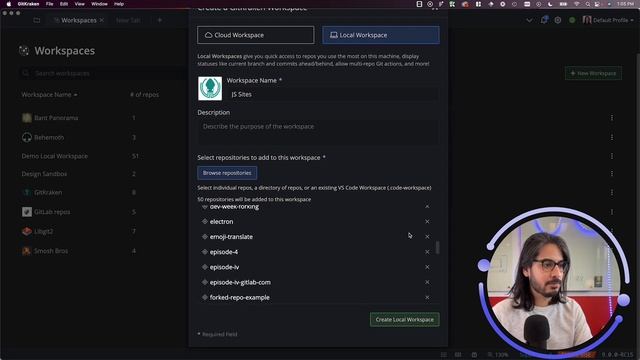Open the Libgit2 workspace
The height and width of the screenshot is (360, 640).
44,231
